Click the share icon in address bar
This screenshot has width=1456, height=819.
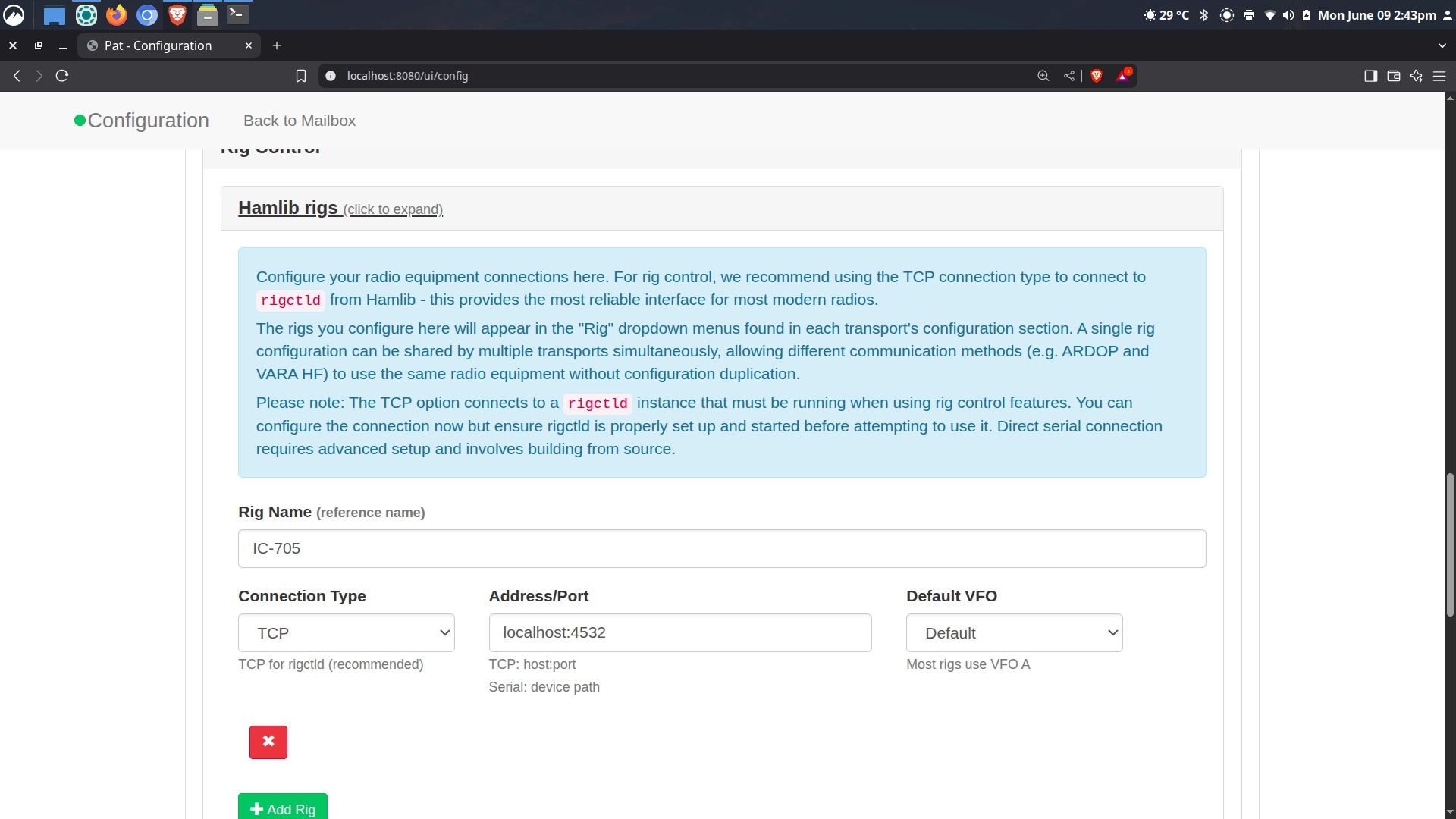(1069, 76)
